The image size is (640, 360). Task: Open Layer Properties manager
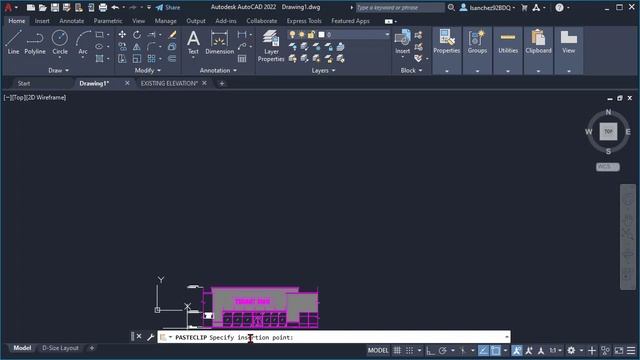271,46
